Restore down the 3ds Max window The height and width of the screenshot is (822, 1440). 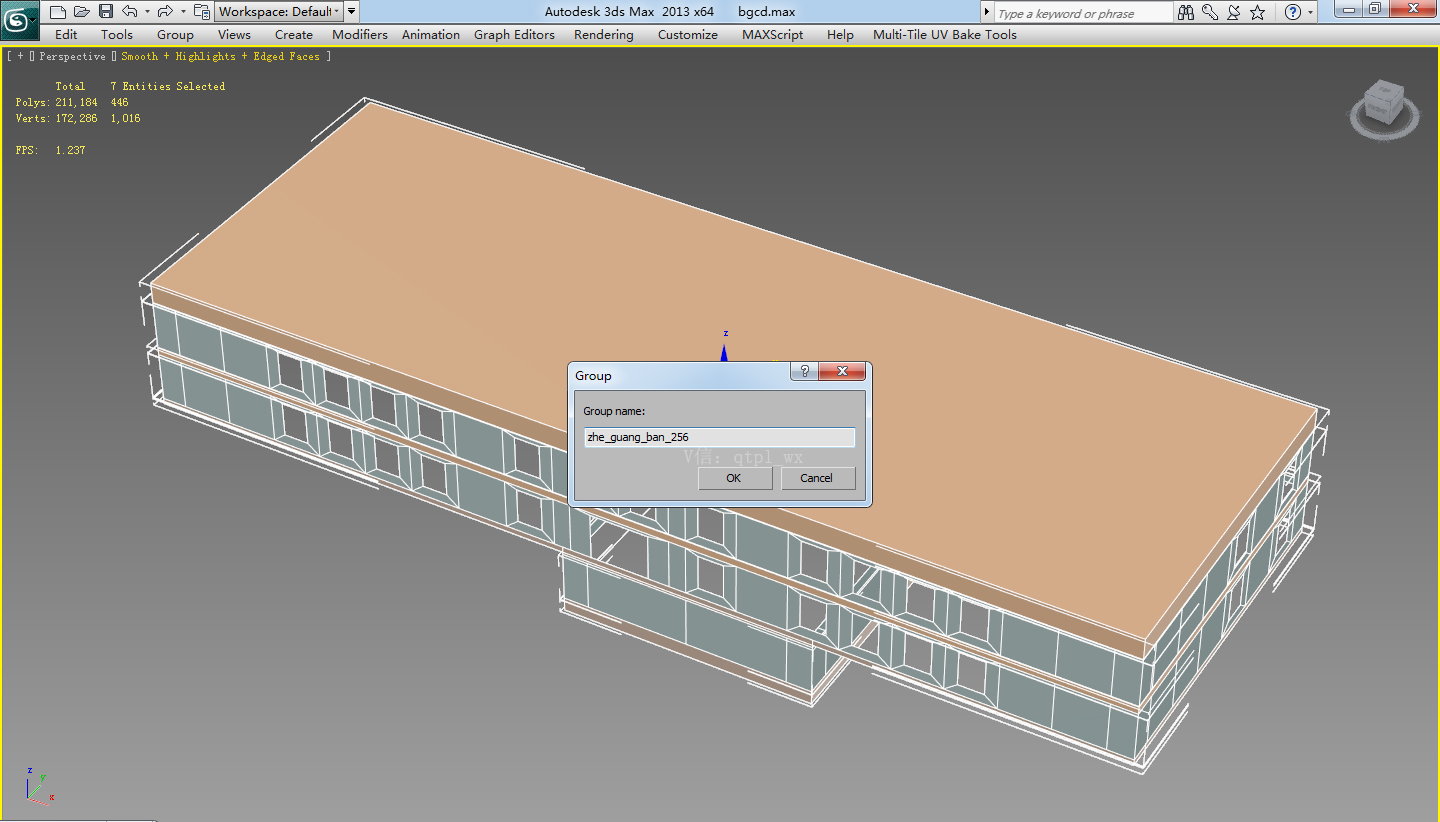click(x=1376, y=9)
